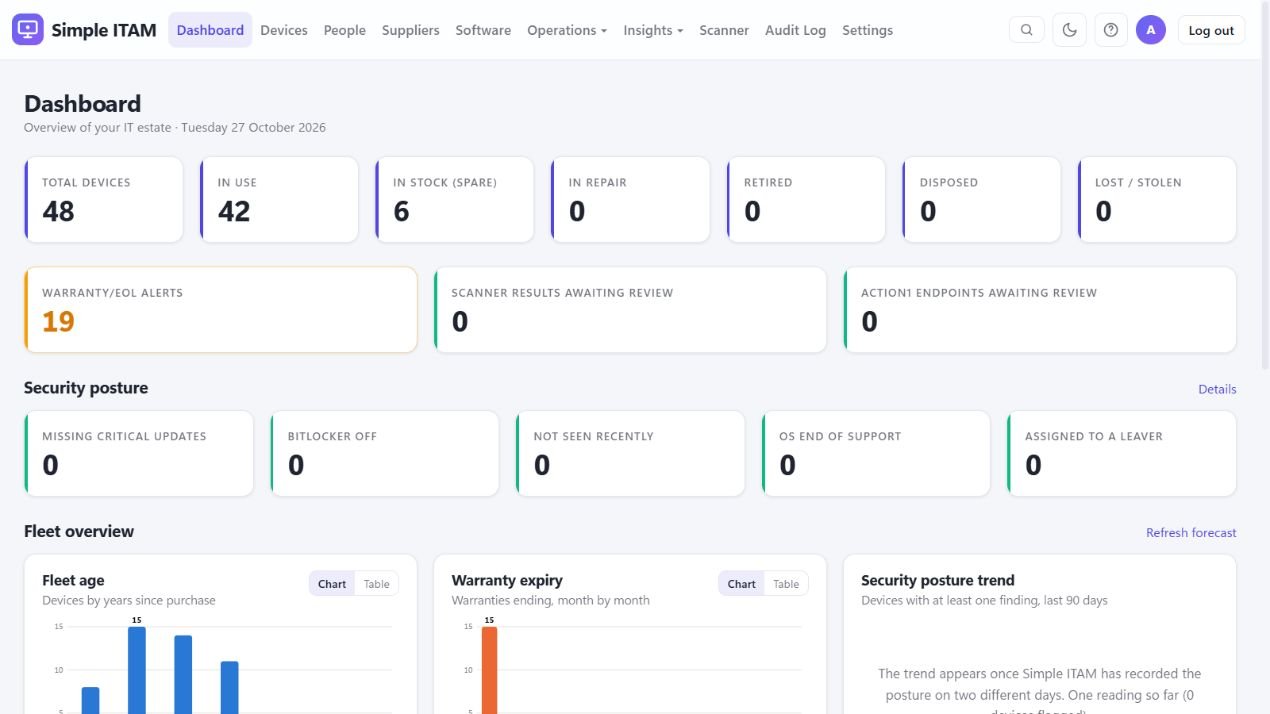The width and height of the screenshot is (1270, 714).
Task: Click the page vertical scrollbar
Action: coord(1265,185)
